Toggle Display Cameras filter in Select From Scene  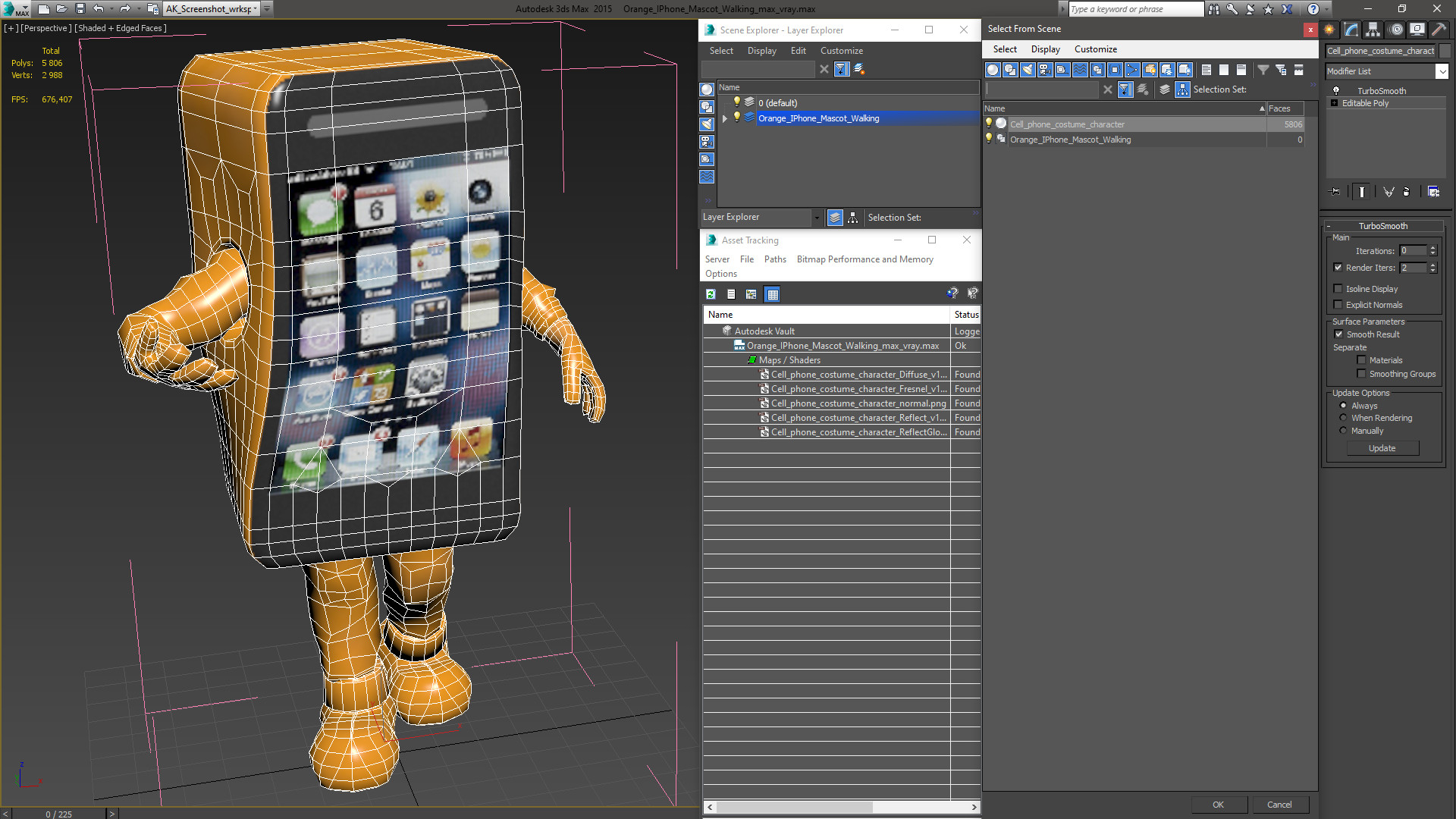1045,70
